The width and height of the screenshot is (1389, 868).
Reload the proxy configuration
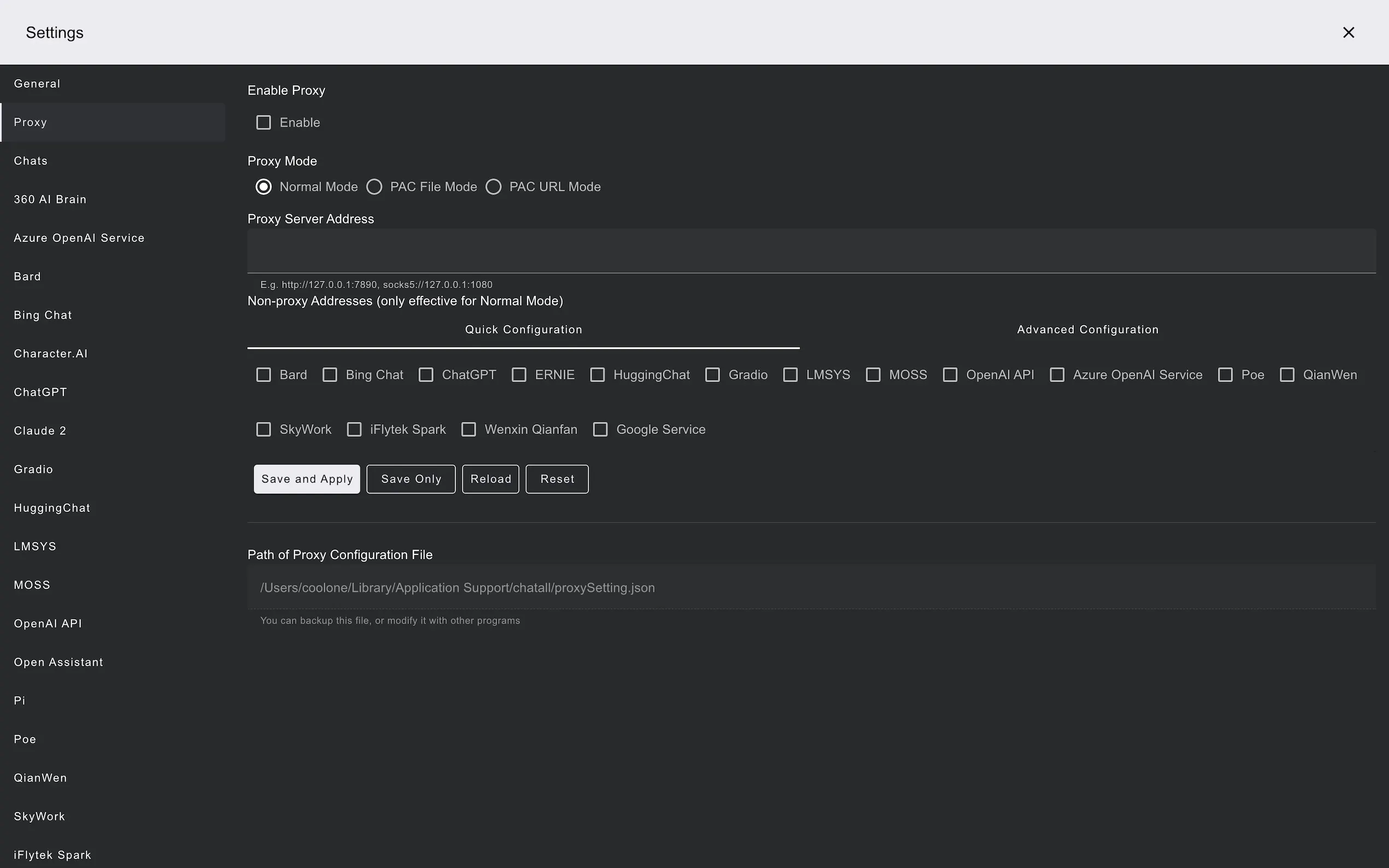(x=491, y=479)
